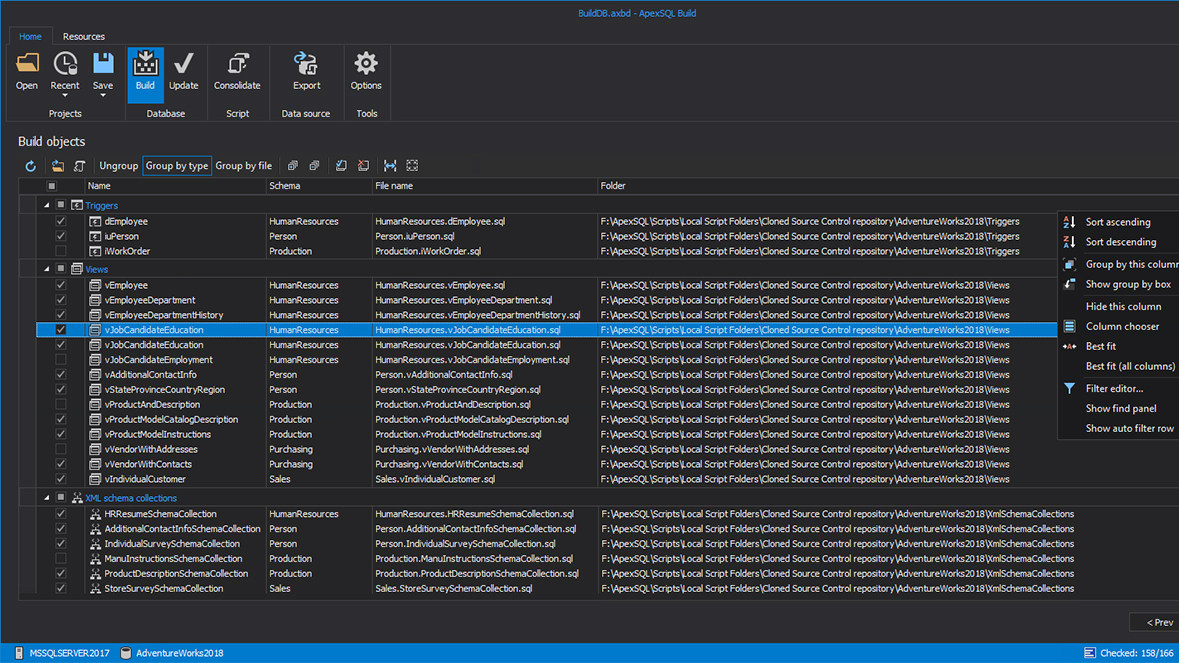1179x663 pixels.
Task: Click the full screen toggle toolbar icon
Action: (x=412, y=166)
